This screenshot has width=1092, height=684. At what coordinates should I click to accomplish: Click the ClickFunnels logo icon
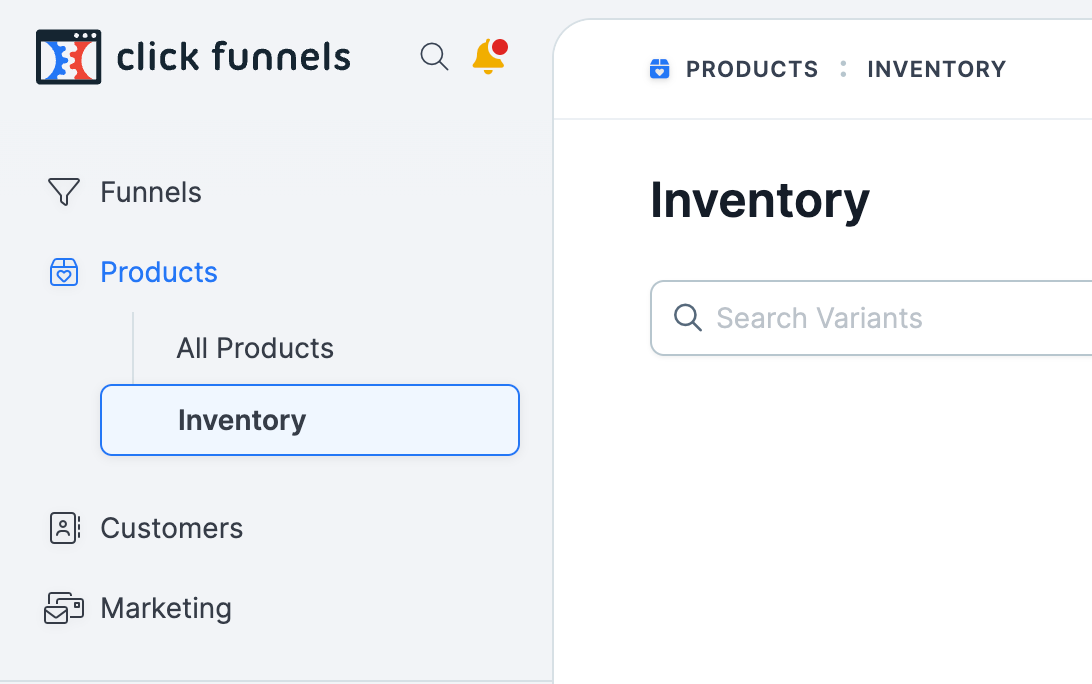pos(68,56)
